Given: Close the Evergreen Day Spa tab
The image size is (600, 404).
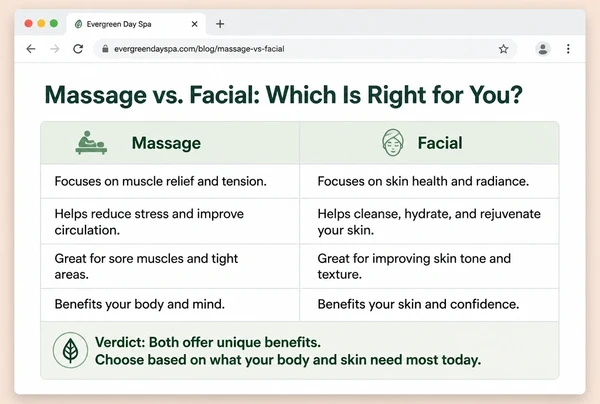Looking at the screenshot, I should click(194, 24).
